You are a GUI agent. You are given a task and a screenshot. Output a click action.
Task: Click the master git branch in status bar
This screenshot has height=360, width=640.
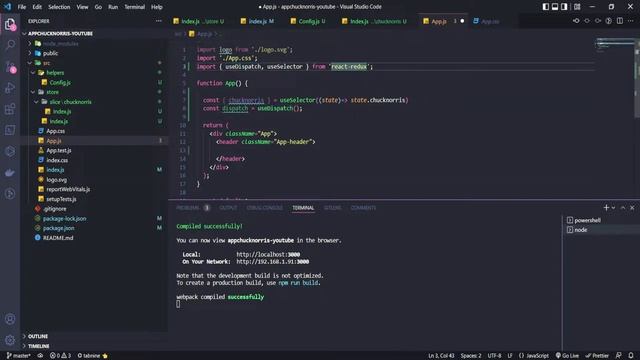(x=18, y=356)
